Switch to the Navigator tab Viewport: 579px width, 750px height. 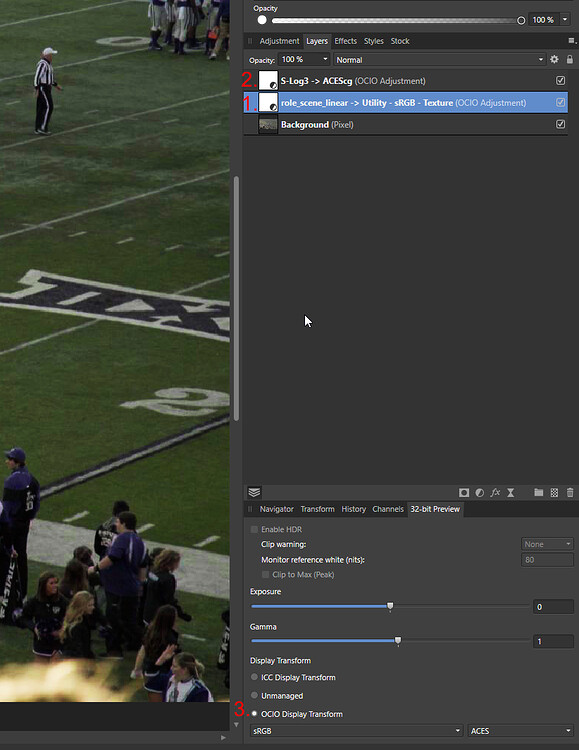(277, 509)
